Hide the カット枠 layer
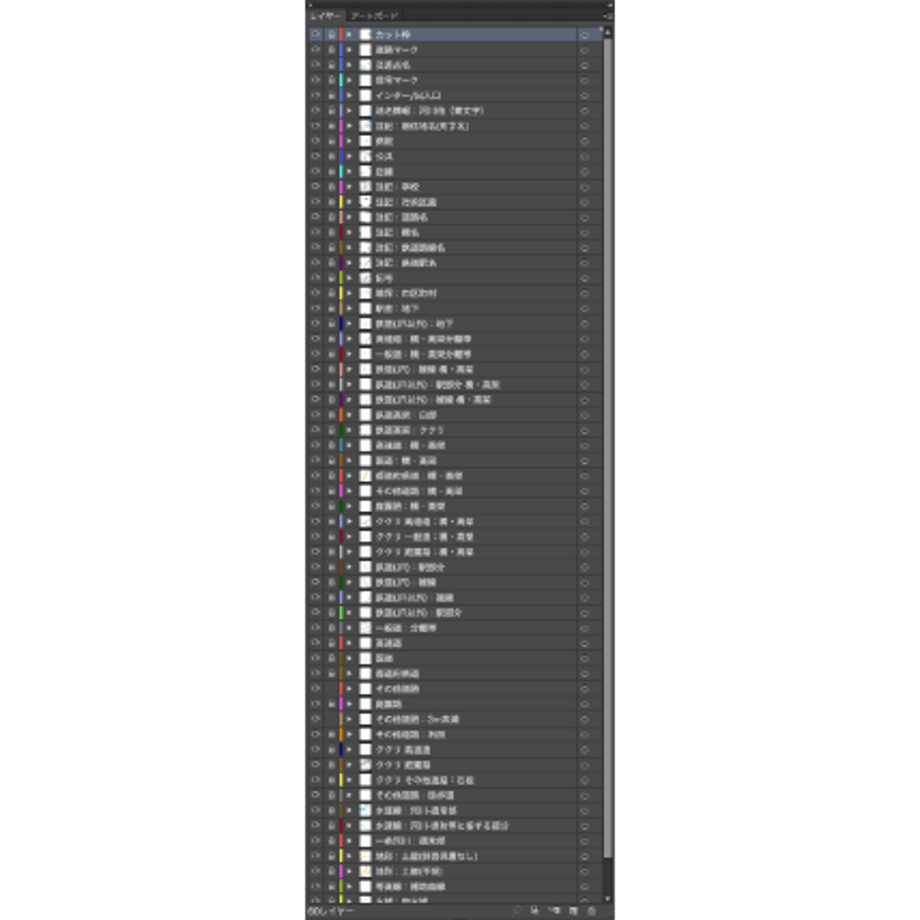 [316, 35]
